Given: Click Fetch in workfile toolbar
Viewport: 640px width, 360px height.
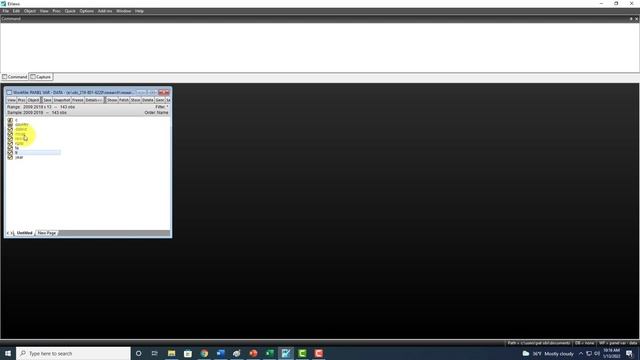Looking at the screenshot, I should [x=124, y=100].
